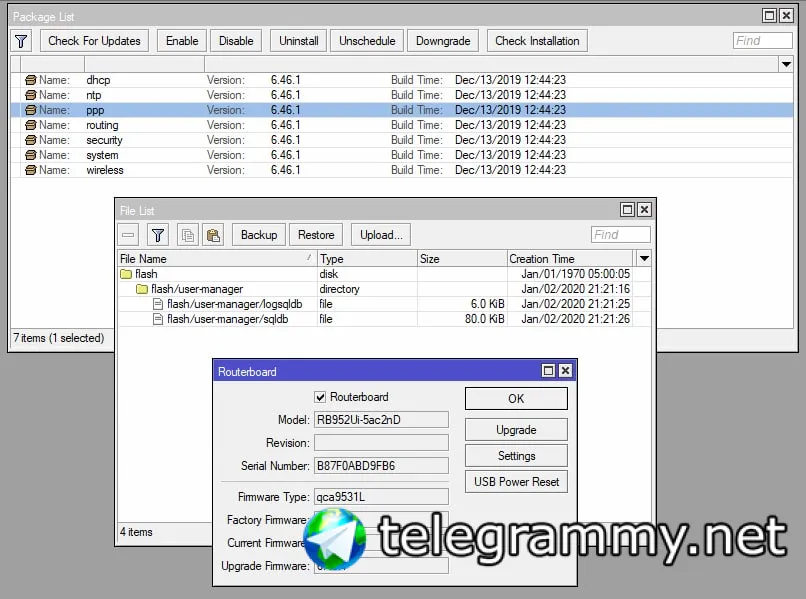Click the Backup button

pos(259,235)
